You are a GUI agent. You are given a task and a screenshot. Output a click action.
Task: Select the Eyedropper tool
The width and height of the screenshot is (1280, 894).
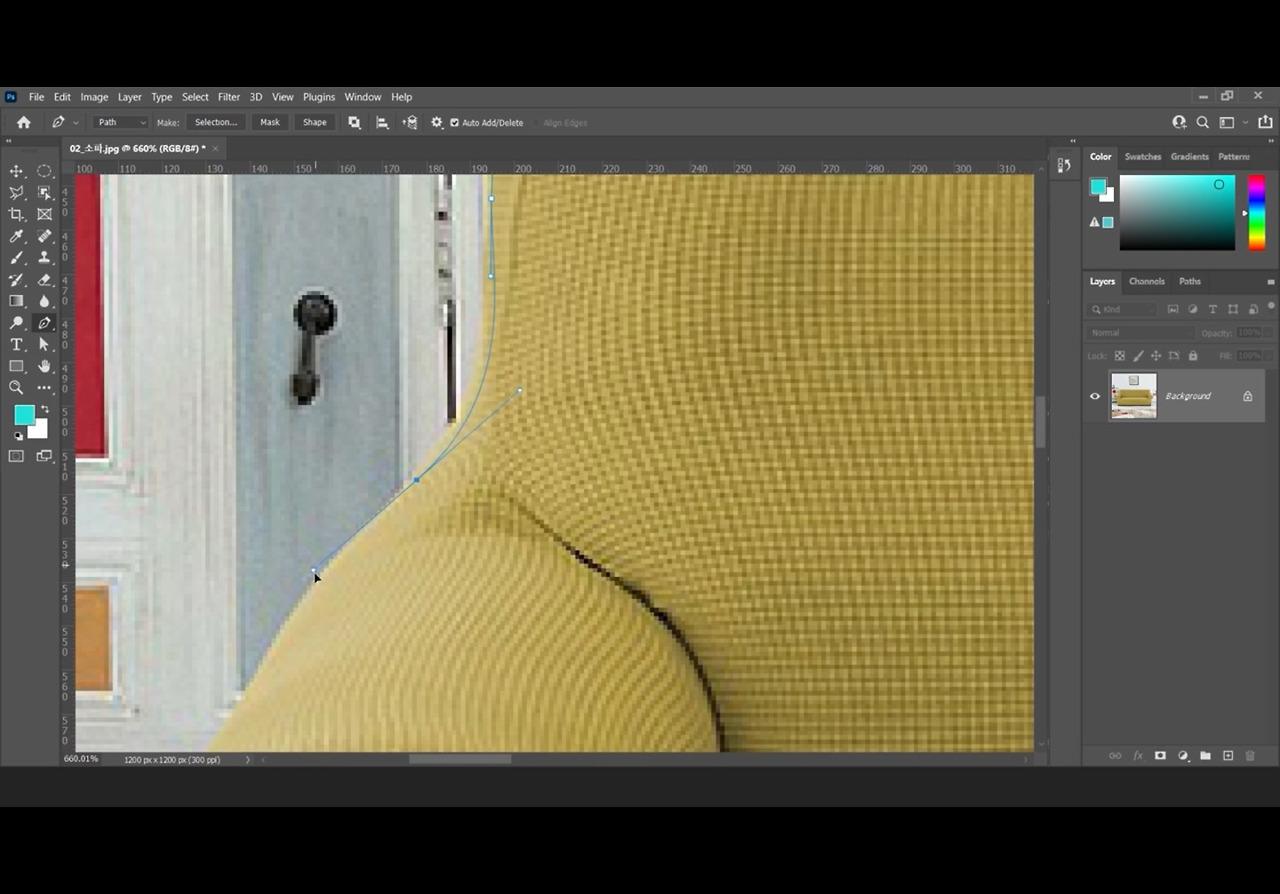(16, 236)
